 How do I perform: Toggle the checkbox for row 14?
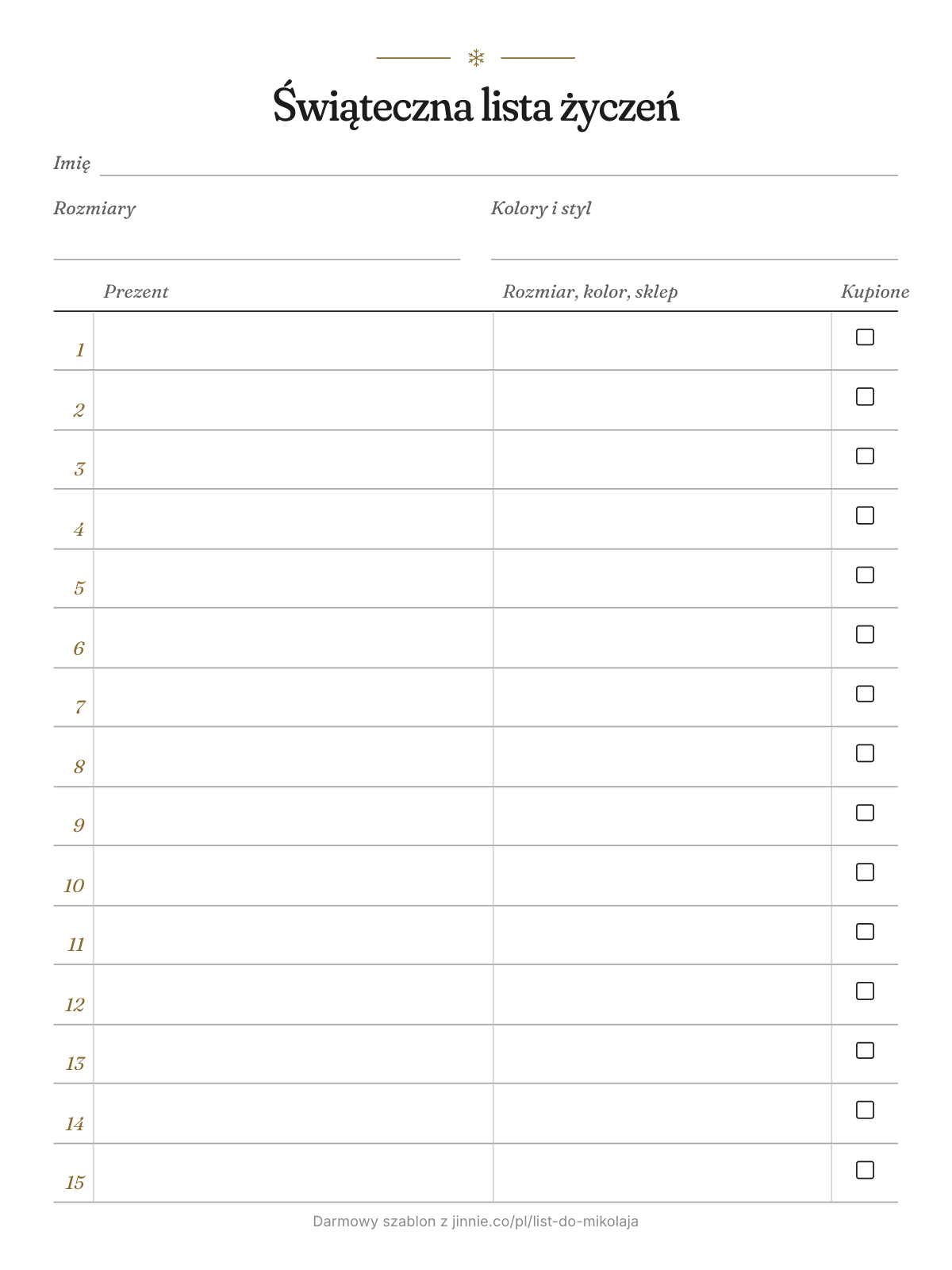[865, 1110]
